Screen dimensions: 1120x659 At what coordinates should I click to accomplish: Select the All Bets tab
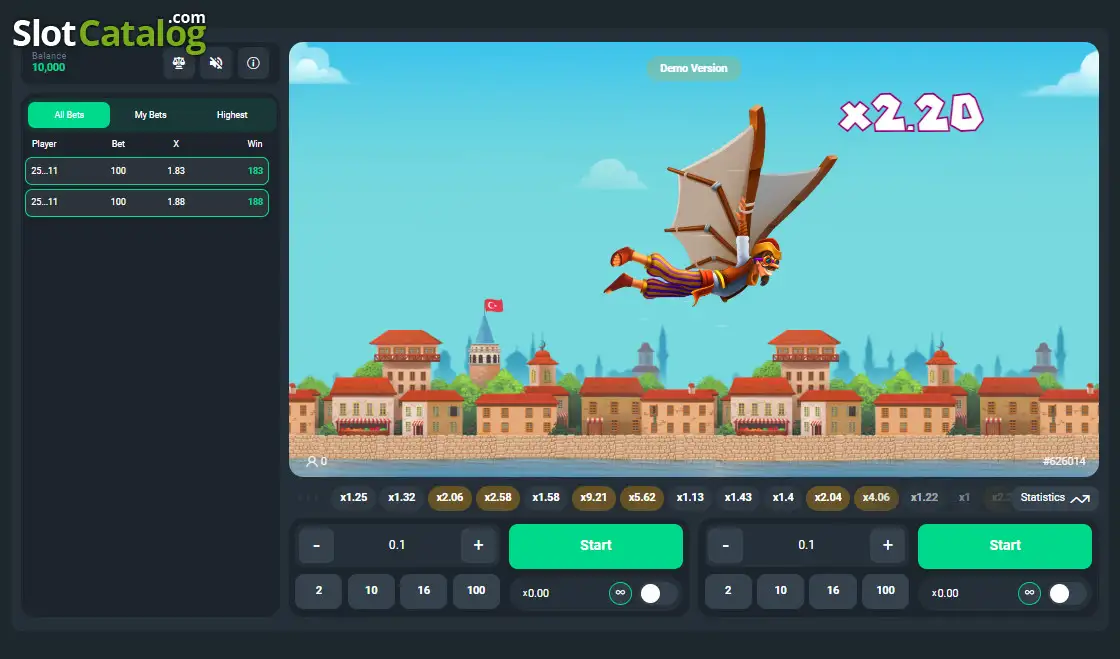pos(69,115)
